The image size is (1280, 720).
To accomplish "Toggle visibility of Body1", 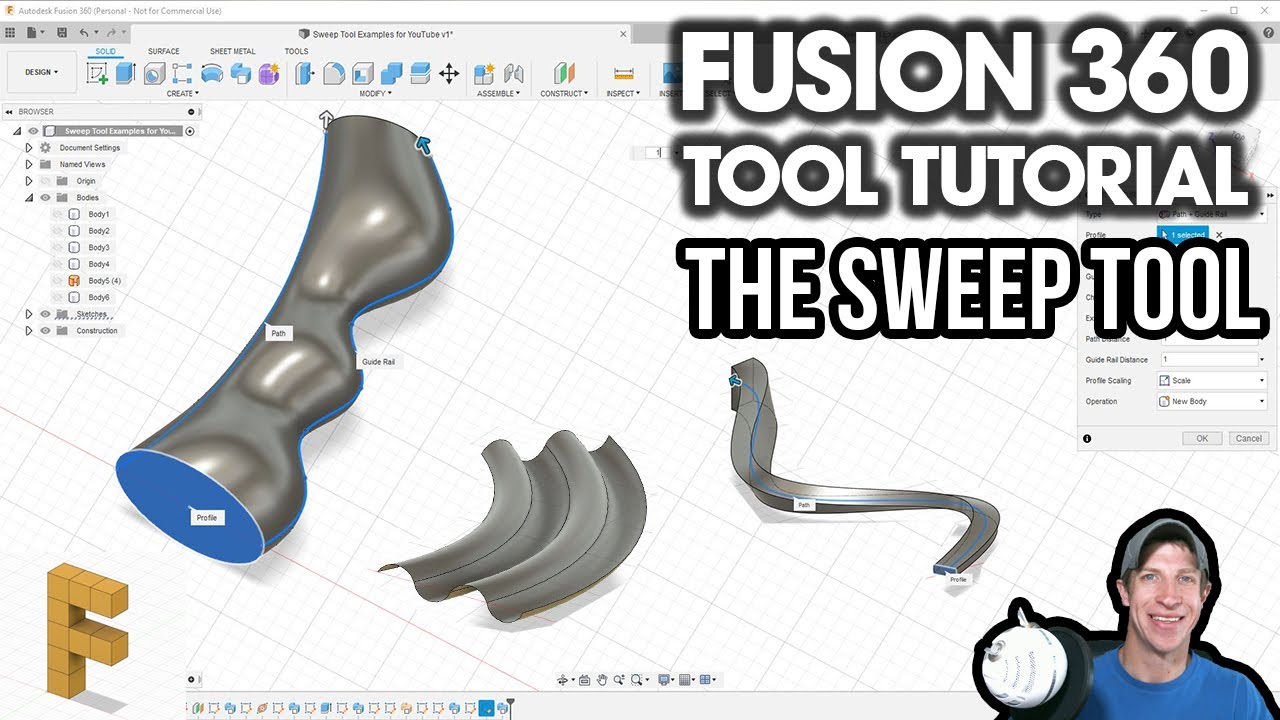I will tap(57, 214).
